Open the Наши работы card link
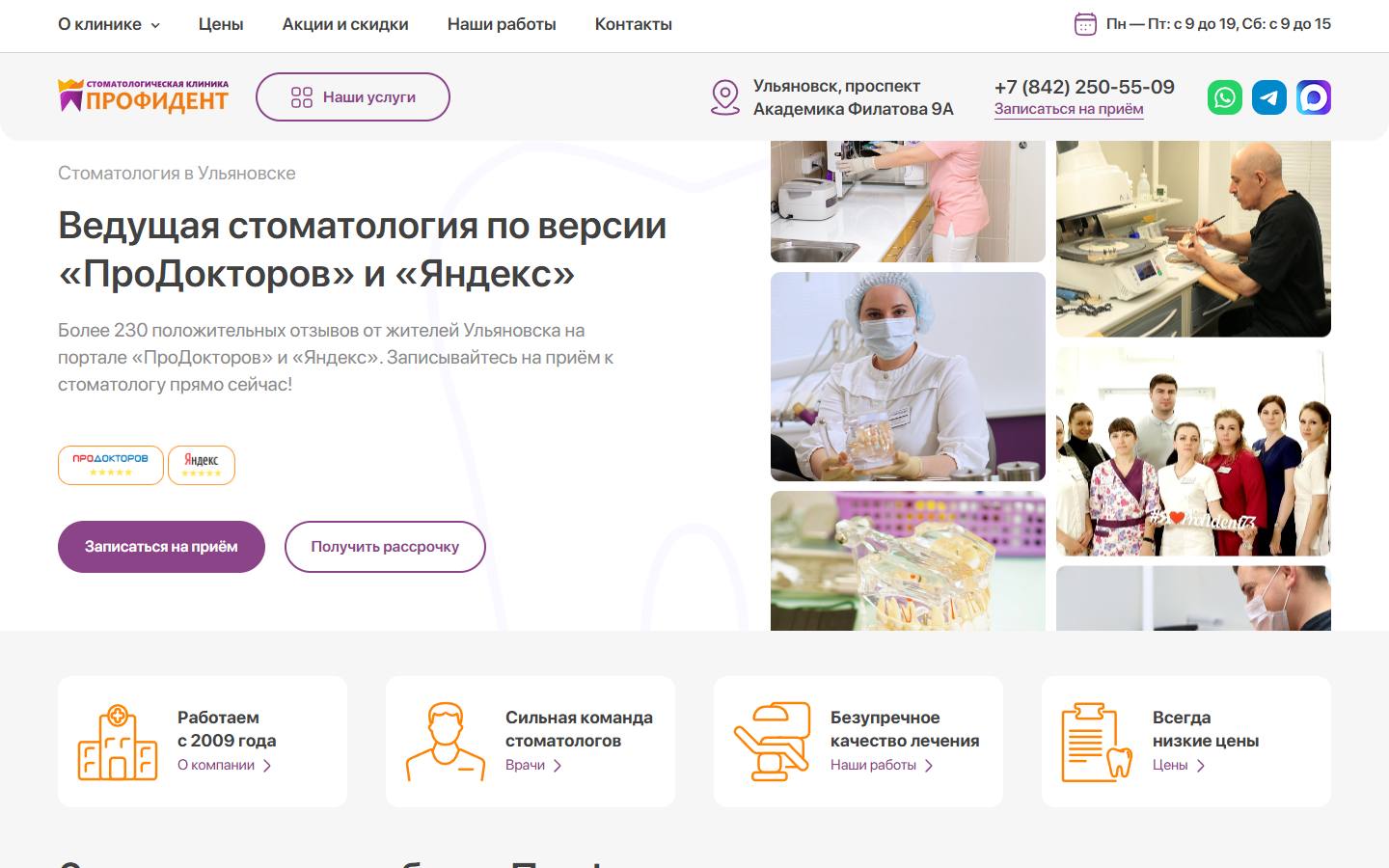Image resolution: width=1389 pixels, height=868 pixels. click(x=882, y=765)
